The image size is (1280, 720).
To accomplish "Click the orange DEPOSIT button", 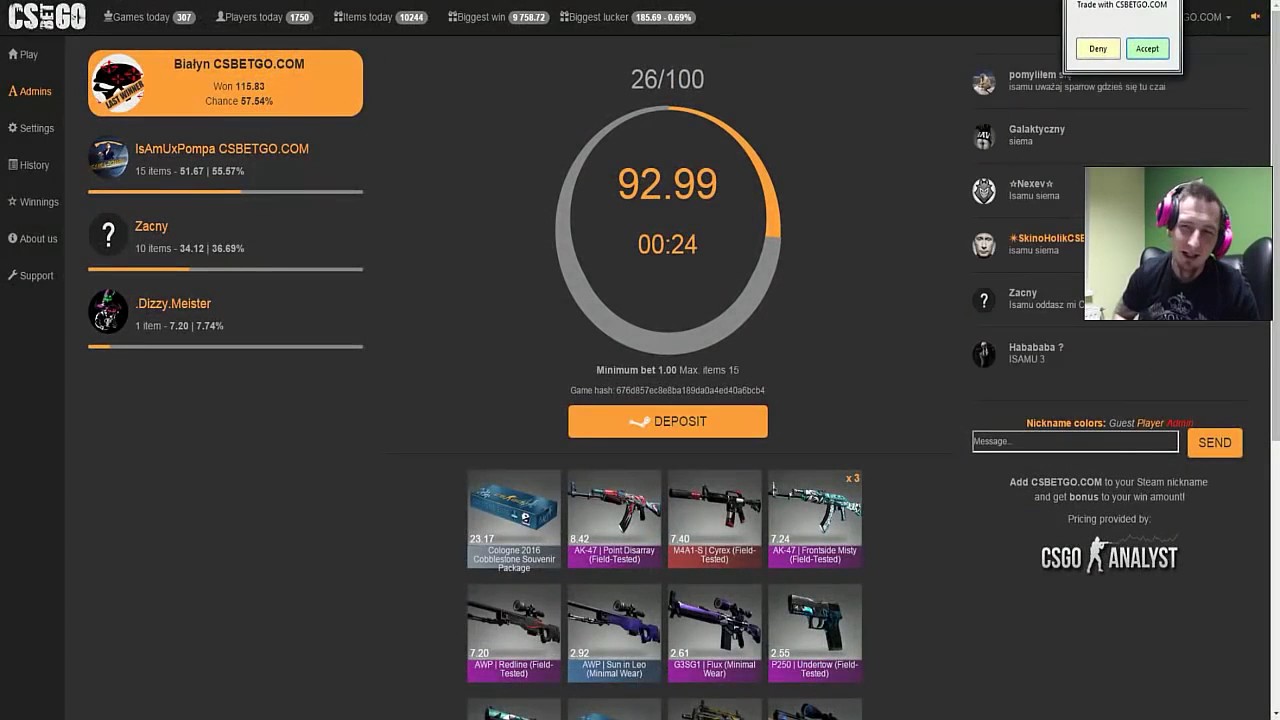I will pos(668,422).
